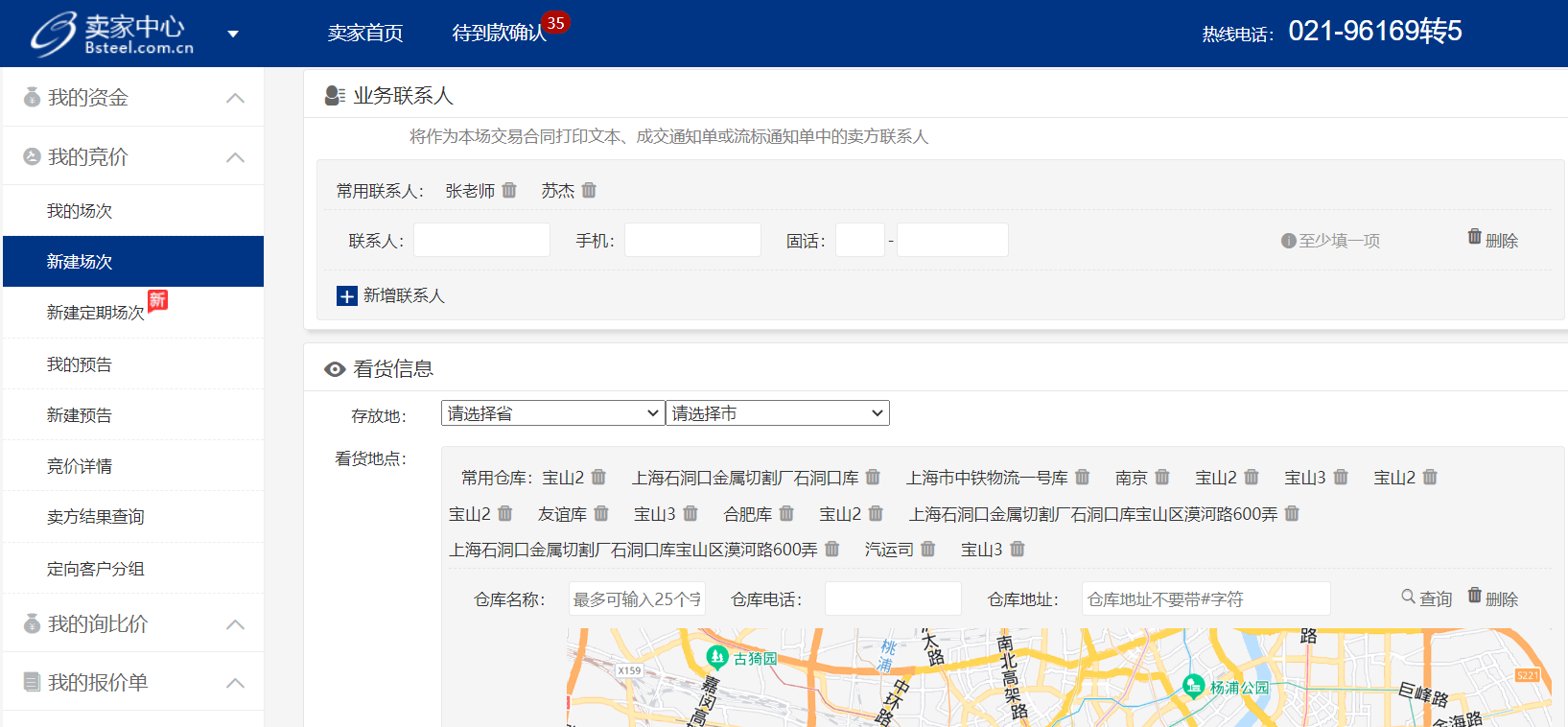Expand the 我的询比价 sidebar section

[x=235, y=624]
